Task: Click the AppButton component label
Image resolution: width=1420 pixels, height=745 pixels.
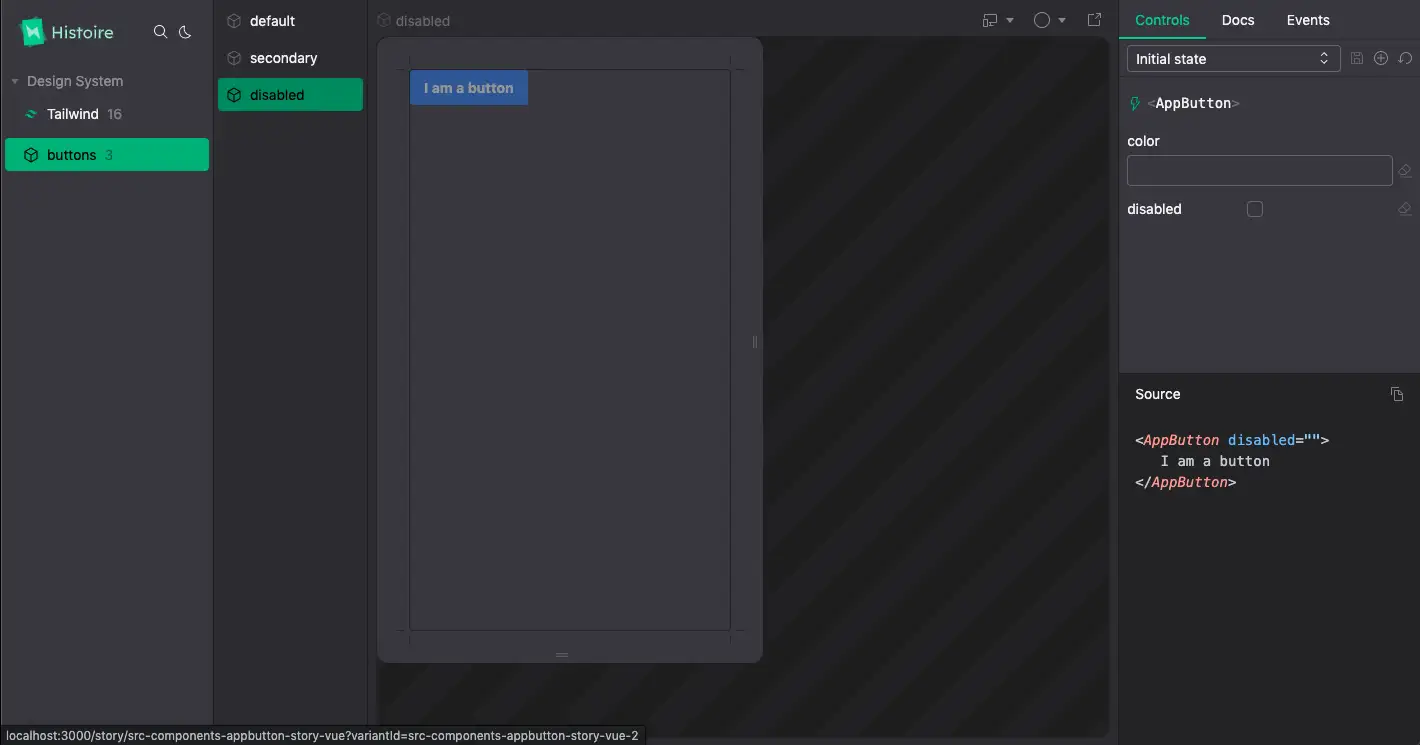Action: point(1192,103)
